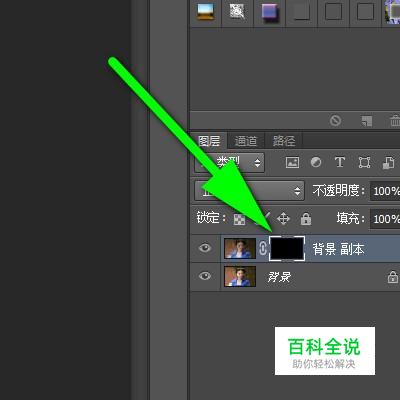Toggle the adjustment layer filter icon

pos(316,162)
